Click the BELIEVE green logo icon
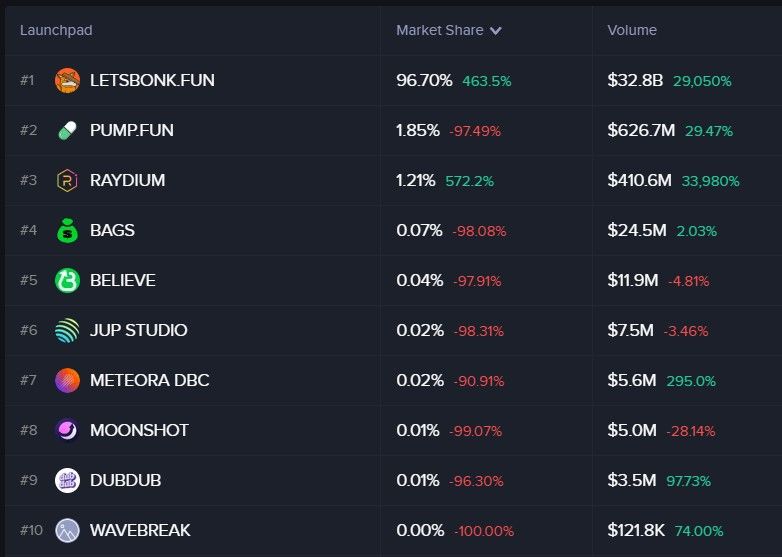Viewport: 782px width, 557px height. (x=67, y=280)
